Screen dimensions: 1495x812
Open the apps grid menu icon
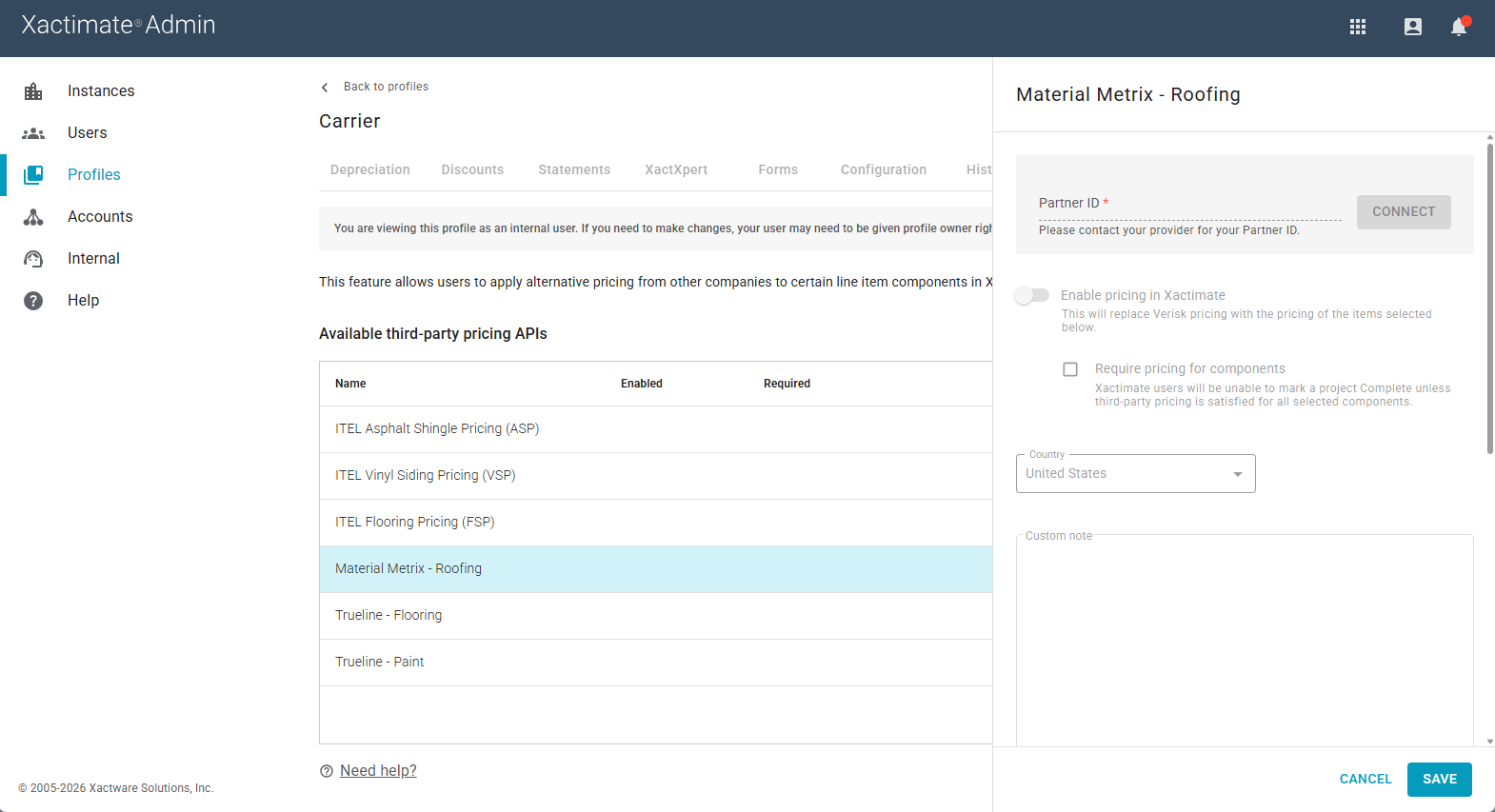1358,27
